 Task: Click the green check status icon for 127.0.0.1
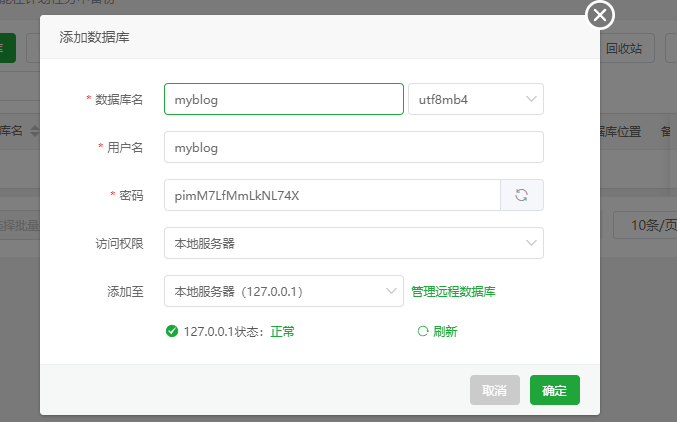[x=172, y=332]
